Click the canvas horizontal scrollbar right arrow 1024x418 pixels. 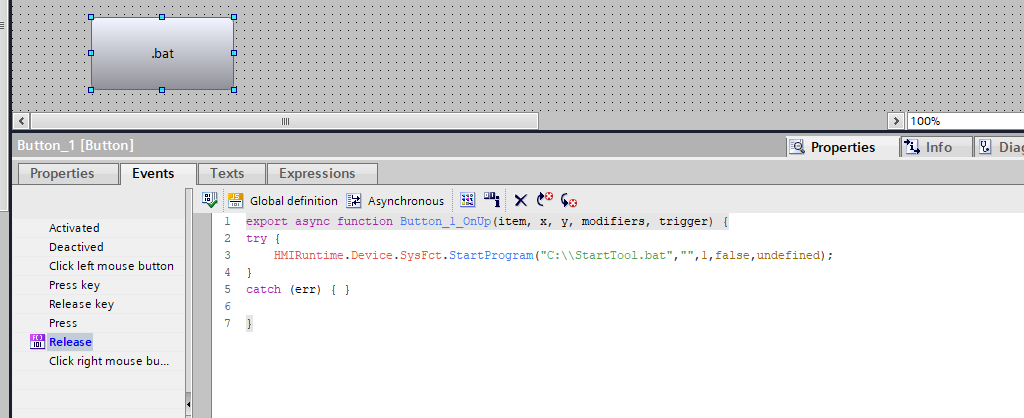(896, 121)
